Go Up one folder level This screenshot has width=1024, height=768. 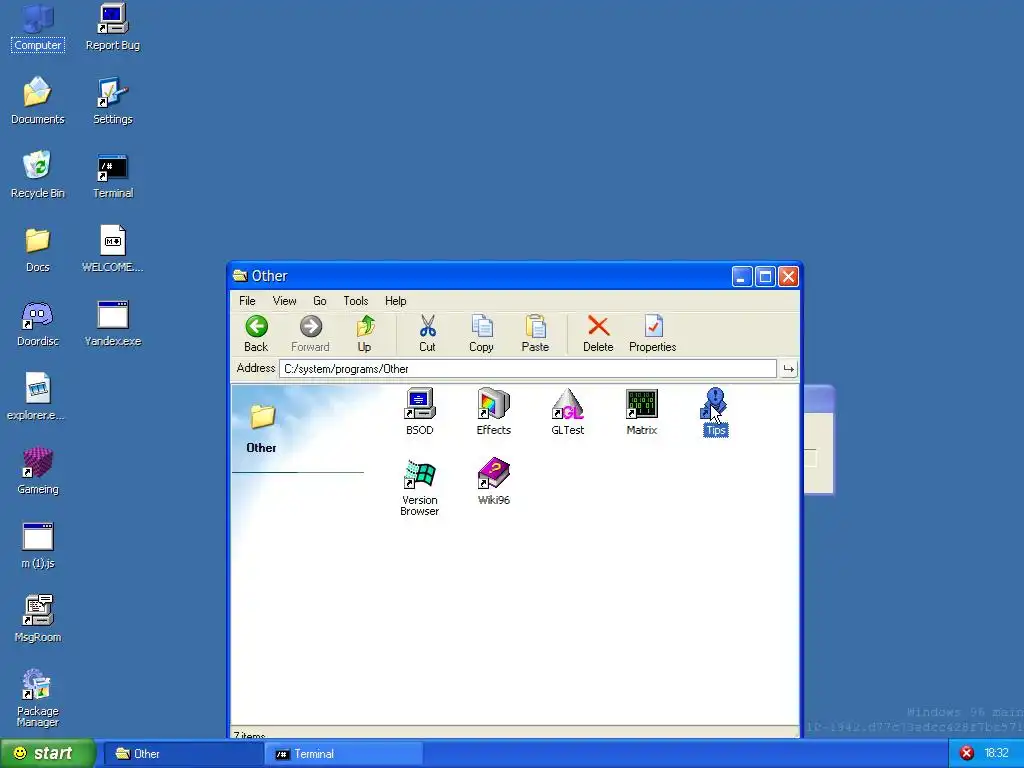pos(364,334)
